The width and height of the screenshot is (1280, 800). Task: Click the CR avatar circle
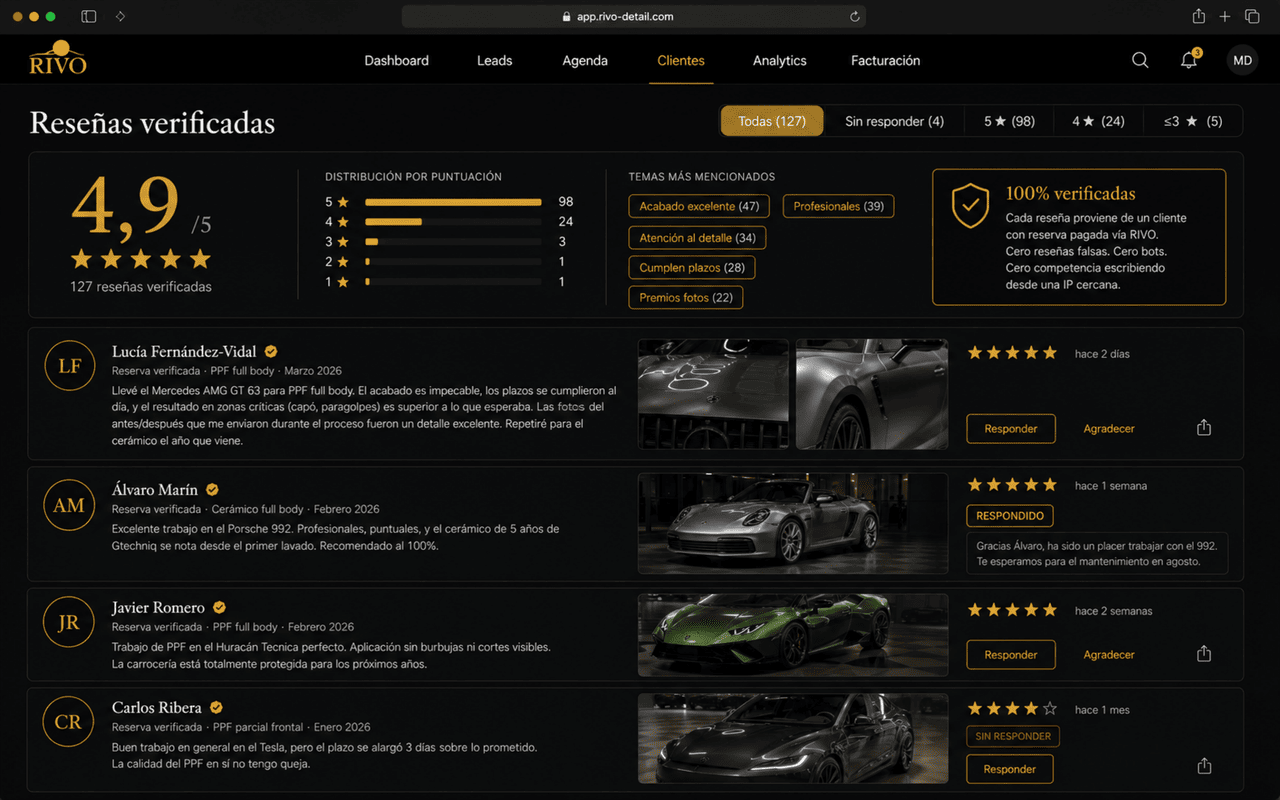pyautogui.click(x=69, y=722)
